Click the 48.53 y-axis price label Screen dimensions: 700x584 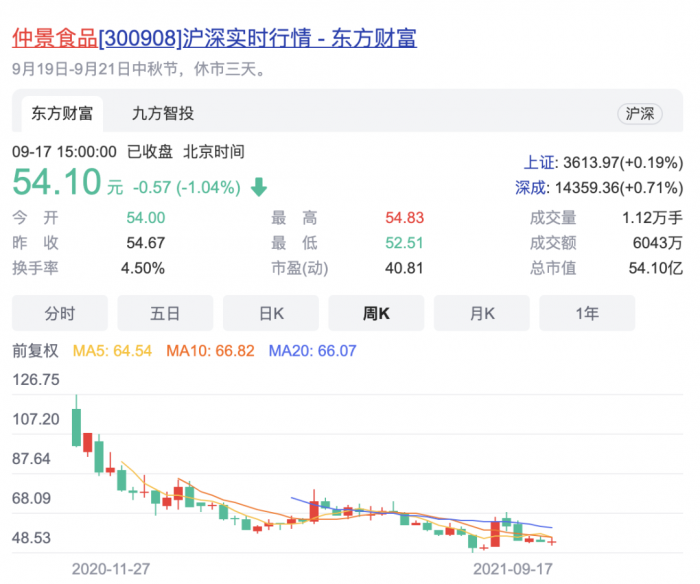point(31,538)
